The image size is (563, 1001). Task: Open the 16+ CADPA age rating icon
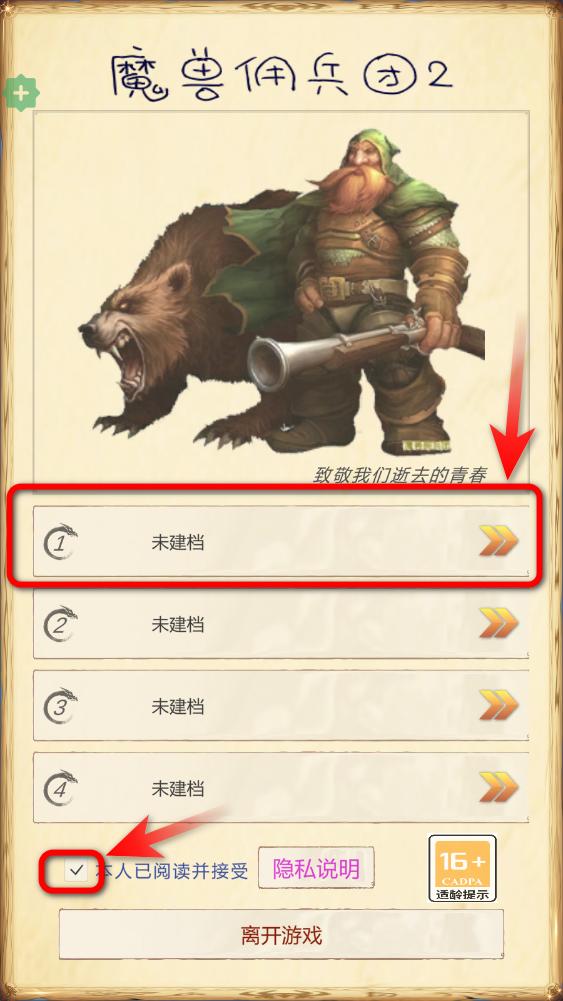pos(462,868)
